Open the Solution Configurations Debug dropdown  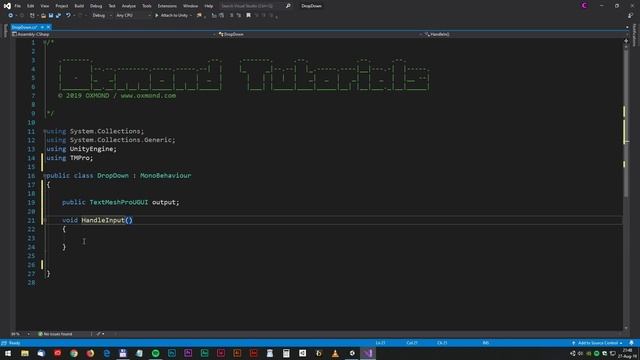(102, 16)
